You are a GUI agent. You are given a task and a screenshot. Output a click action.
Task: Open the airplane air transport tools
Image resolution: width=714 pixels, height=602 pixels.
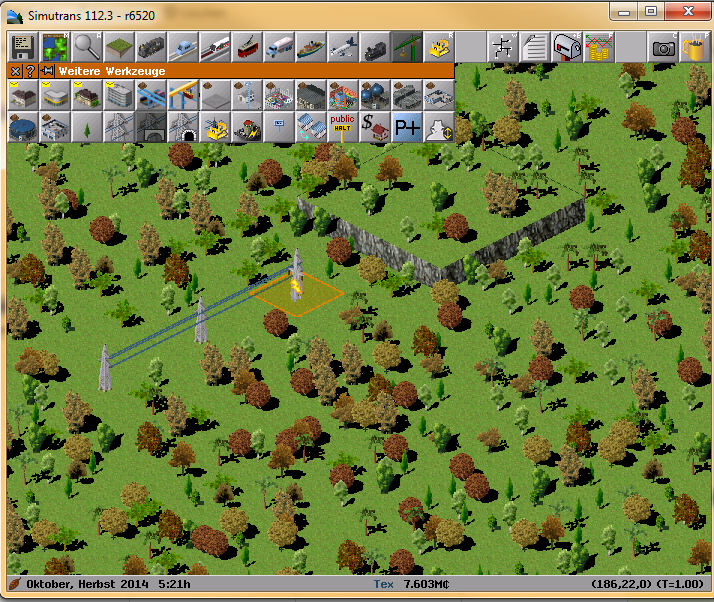point(343,47)
